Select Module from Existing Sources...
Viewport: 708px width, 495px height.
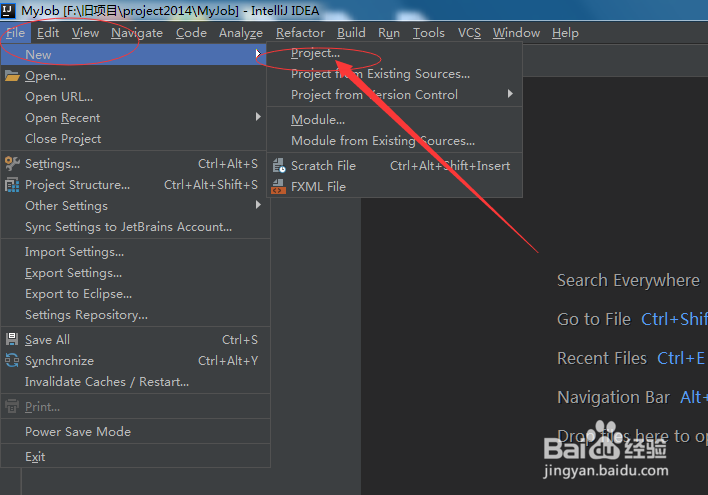pyautogui.click(x=395, y=140)
